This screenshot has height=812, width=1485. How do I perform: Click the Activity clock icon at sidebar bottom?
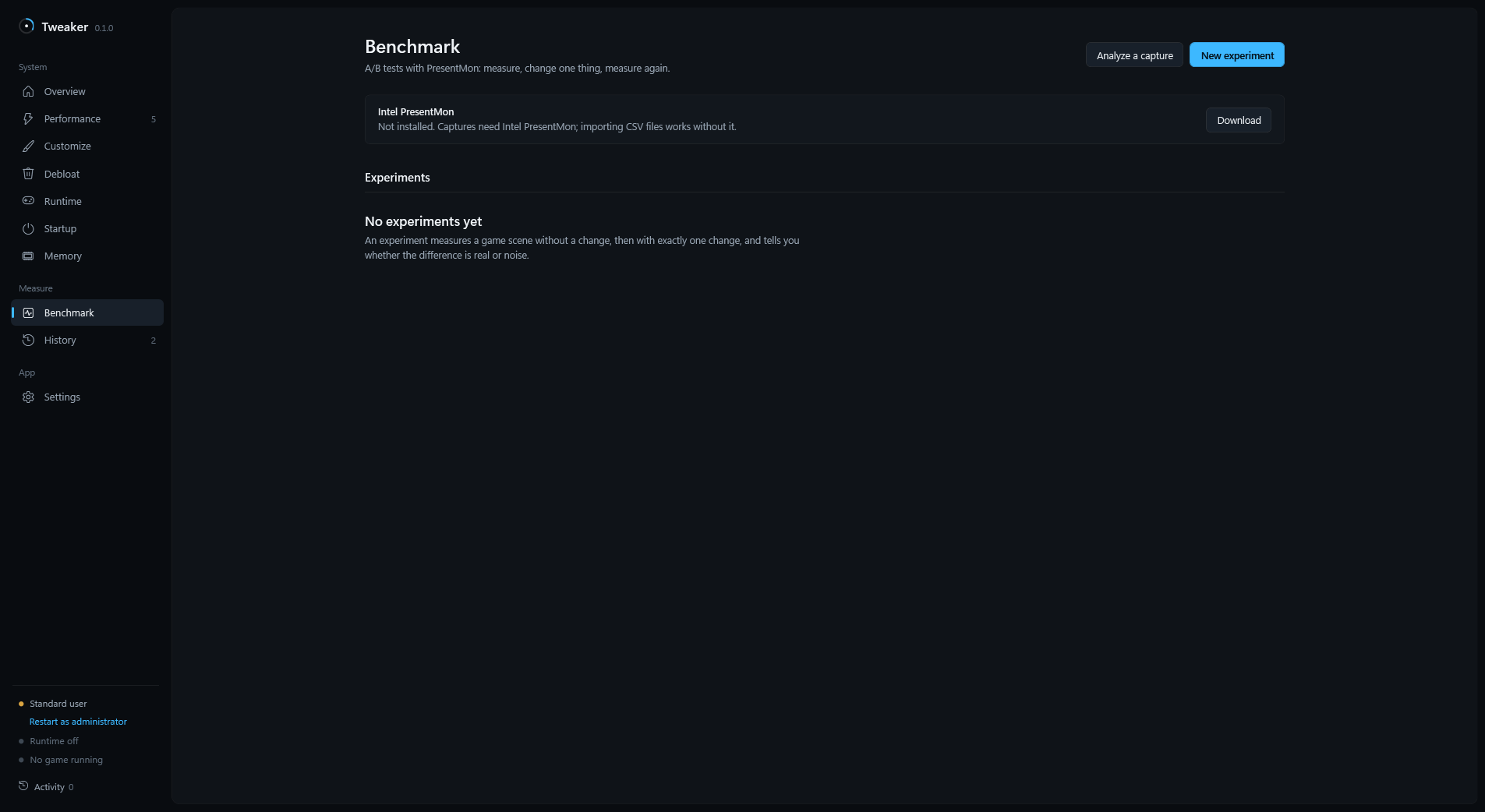23,786
